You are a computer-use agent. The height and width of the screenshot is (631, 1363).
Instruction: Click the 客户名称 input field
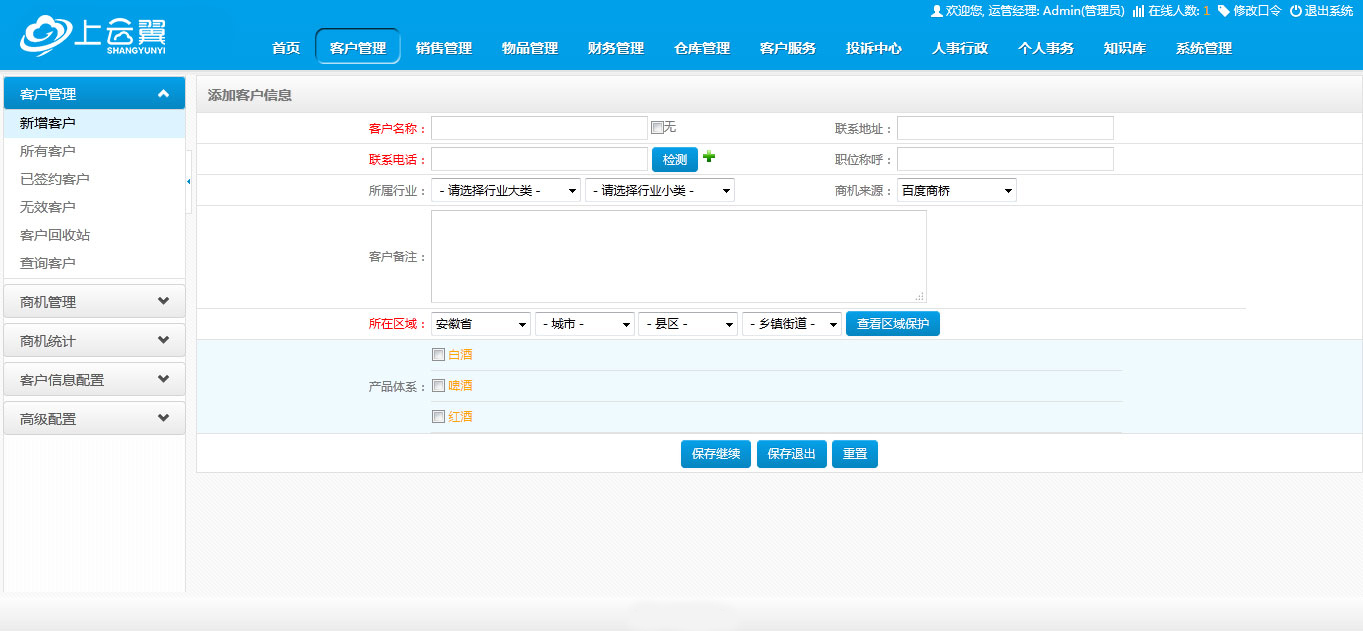click(539, 128)
